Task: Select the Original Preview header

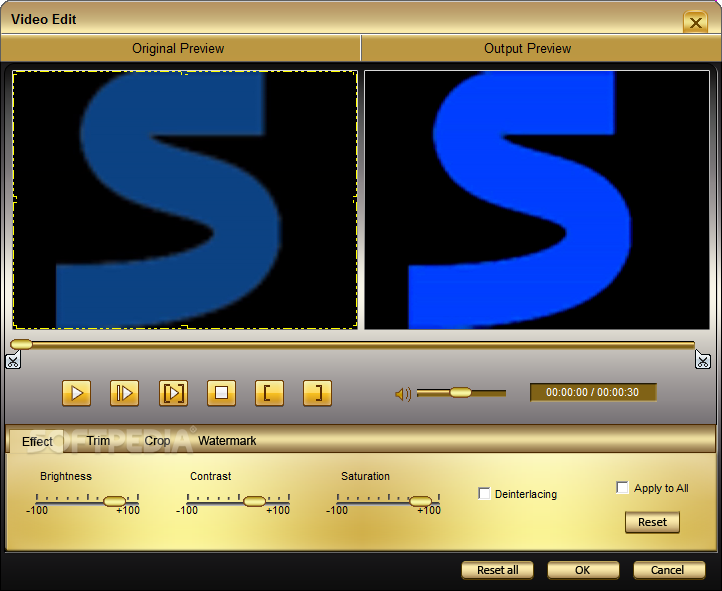Action: click(x=180, y=48)
